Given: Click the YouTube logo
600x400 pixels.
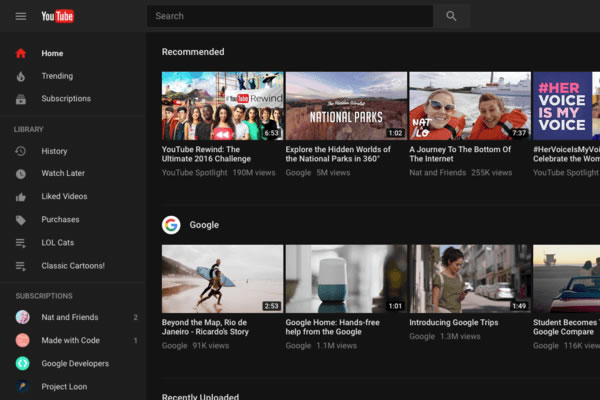Looking at the screenshot, I should 57,16.
